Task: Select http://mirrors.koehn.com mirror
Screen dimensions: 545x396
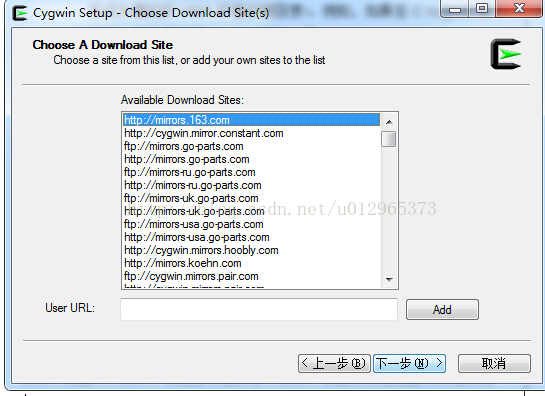Action: click(x=251, y=263)
